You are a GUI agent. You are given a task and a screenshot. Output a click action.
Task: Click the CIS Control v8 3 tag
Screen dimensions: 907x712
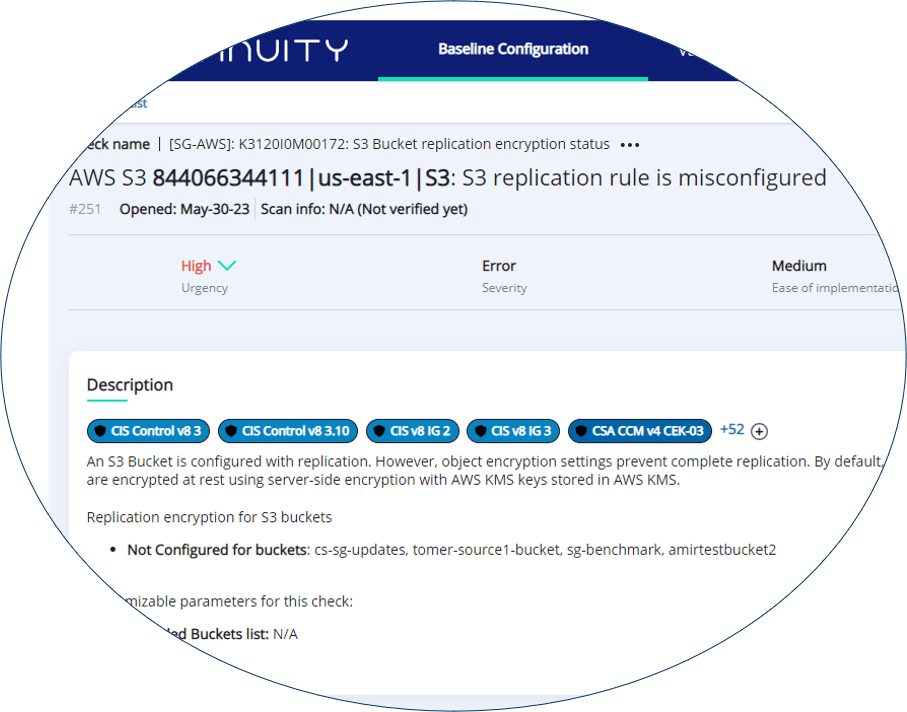click(148, 431)
